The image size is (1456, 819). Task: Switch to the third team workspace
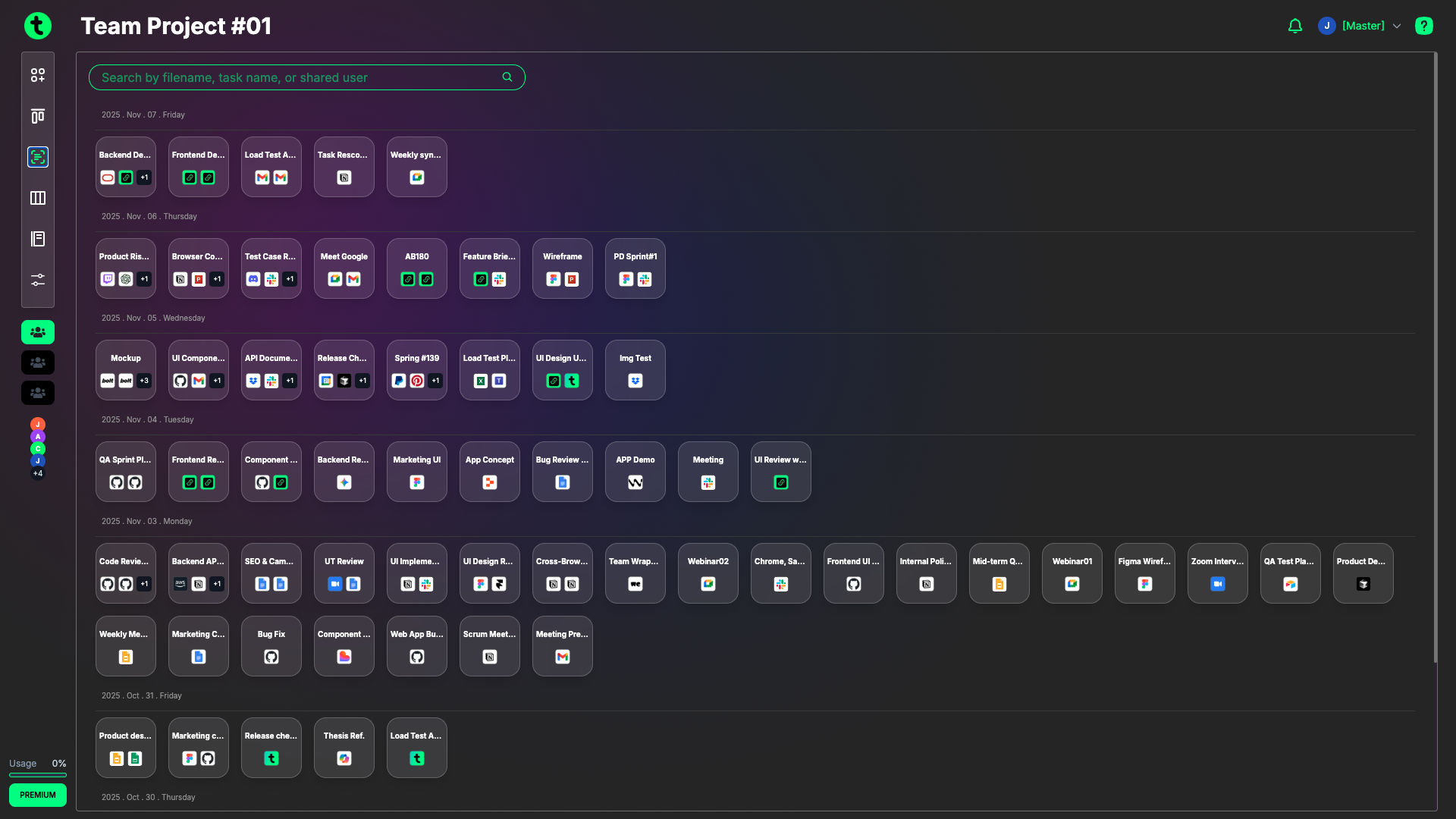click(x=38, y=392)
